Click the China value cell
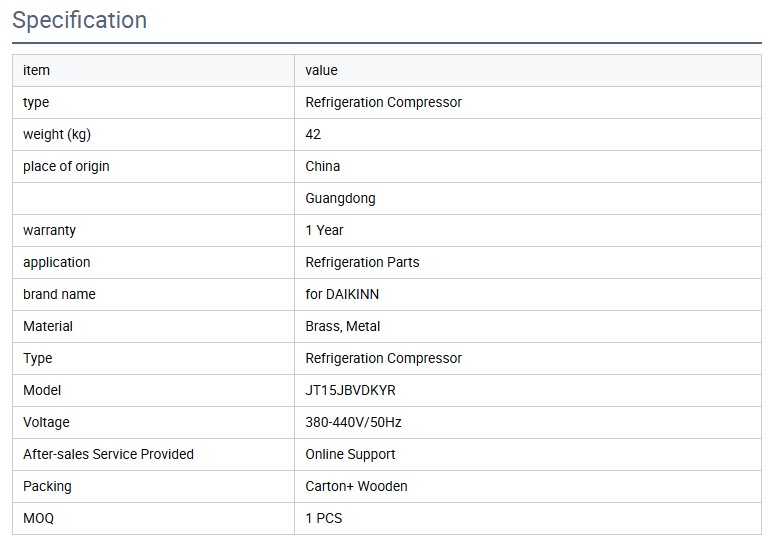This screenshot has width=770, height=545. click(323, 166)
